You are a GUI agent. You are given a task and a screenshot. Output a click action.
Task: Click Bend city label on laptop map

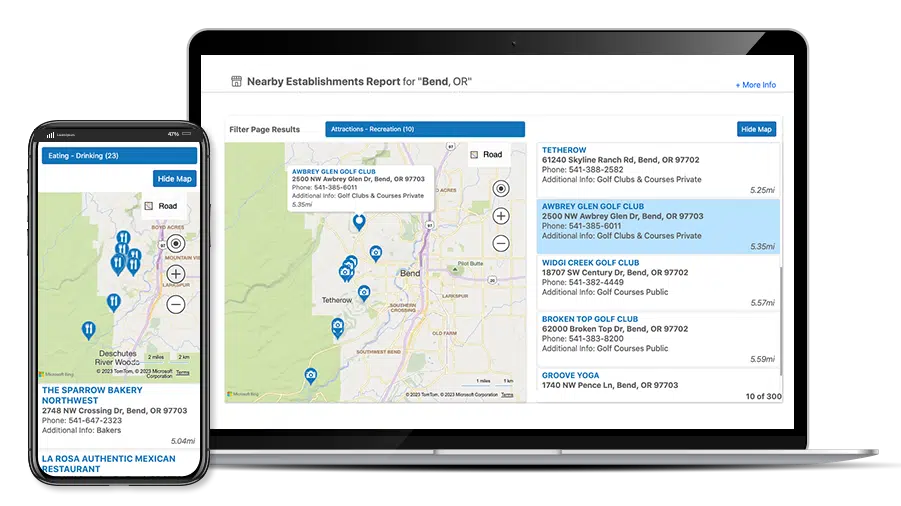click(x=410, y=273)
